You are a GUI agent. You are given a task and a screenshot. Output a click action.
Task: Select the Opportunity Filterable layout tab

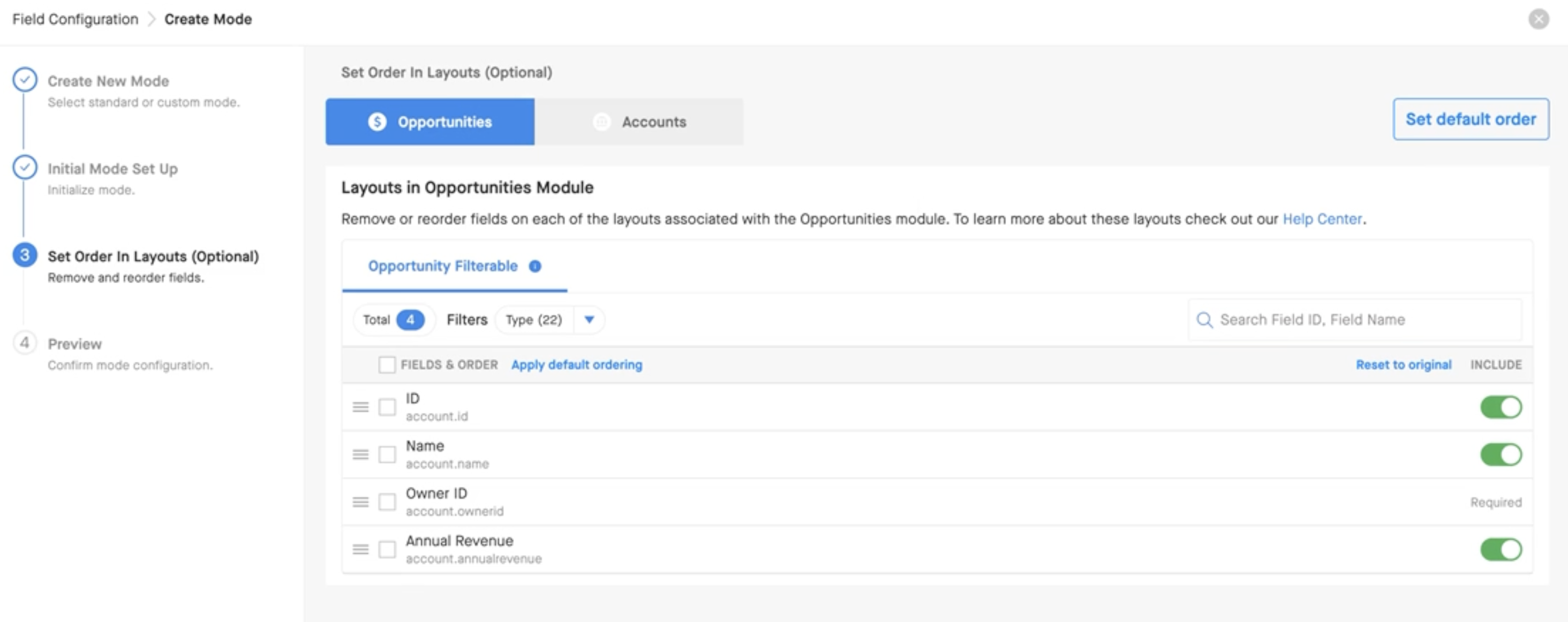454,266
